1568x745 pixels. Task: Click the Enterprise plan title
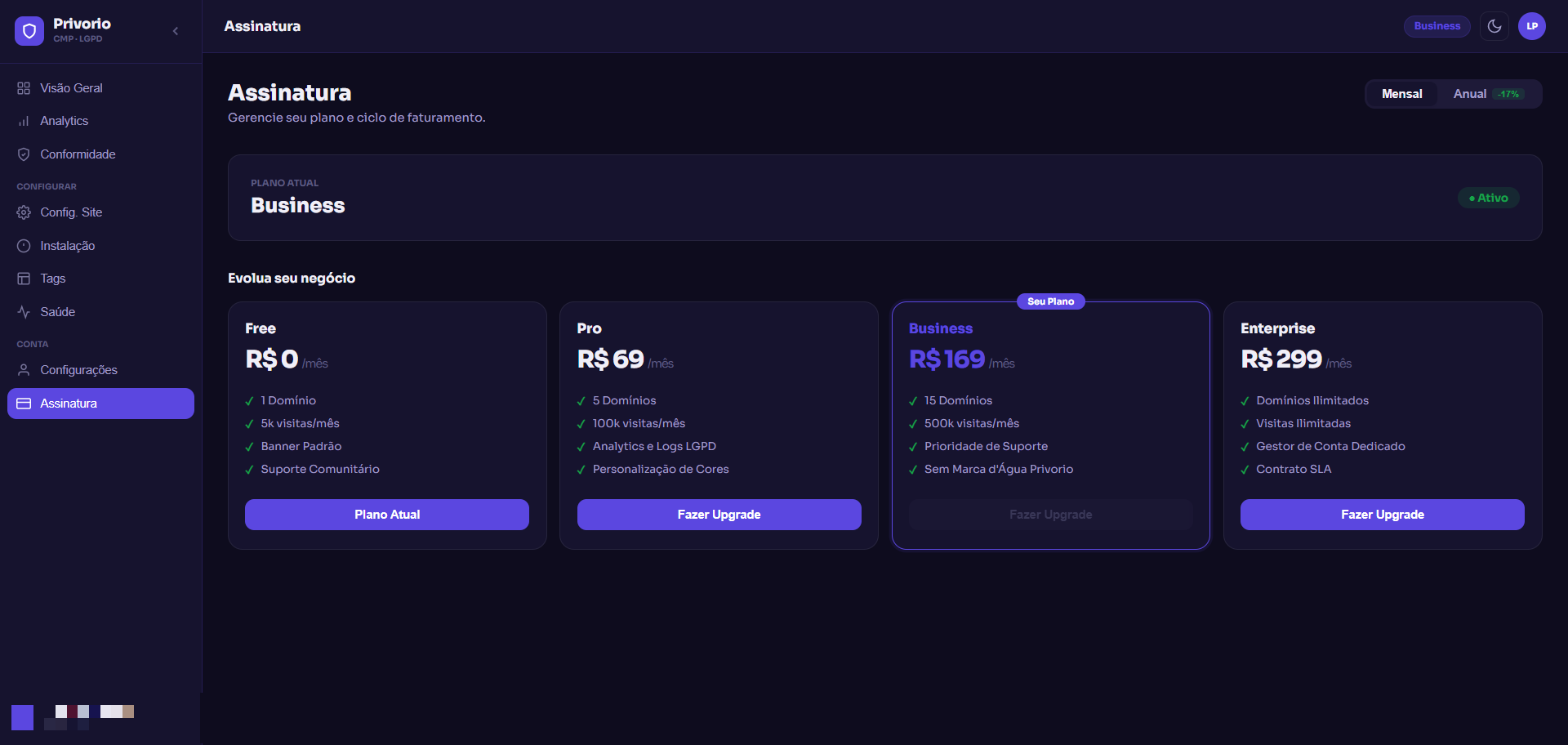pos(1278,328)
